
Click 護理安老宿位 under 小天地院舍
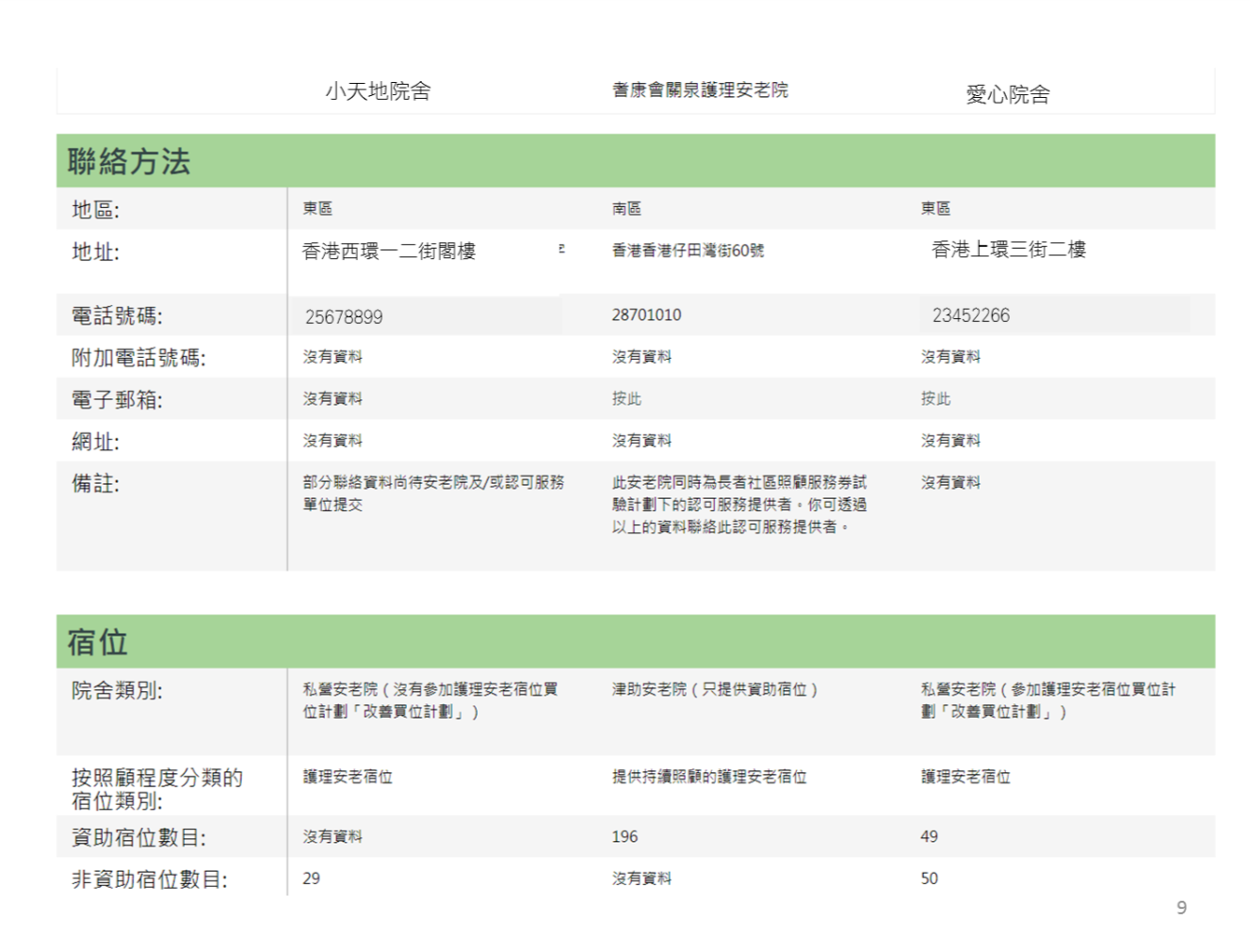point(348,777)
